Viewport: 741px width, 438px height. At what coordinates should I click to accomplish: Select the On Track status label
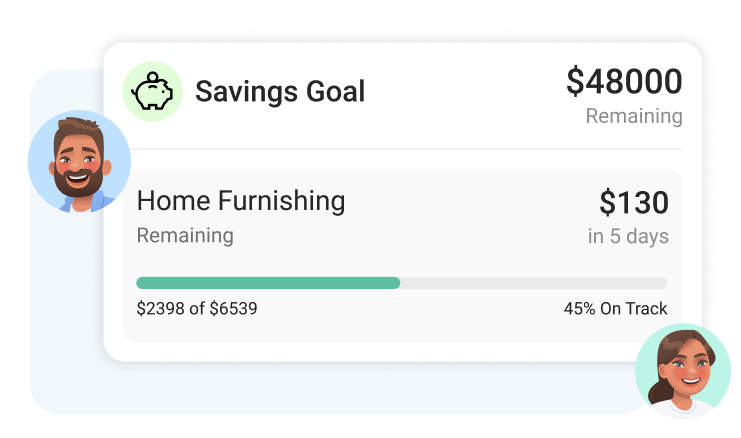pyautogui.click(x=633, y=309)
